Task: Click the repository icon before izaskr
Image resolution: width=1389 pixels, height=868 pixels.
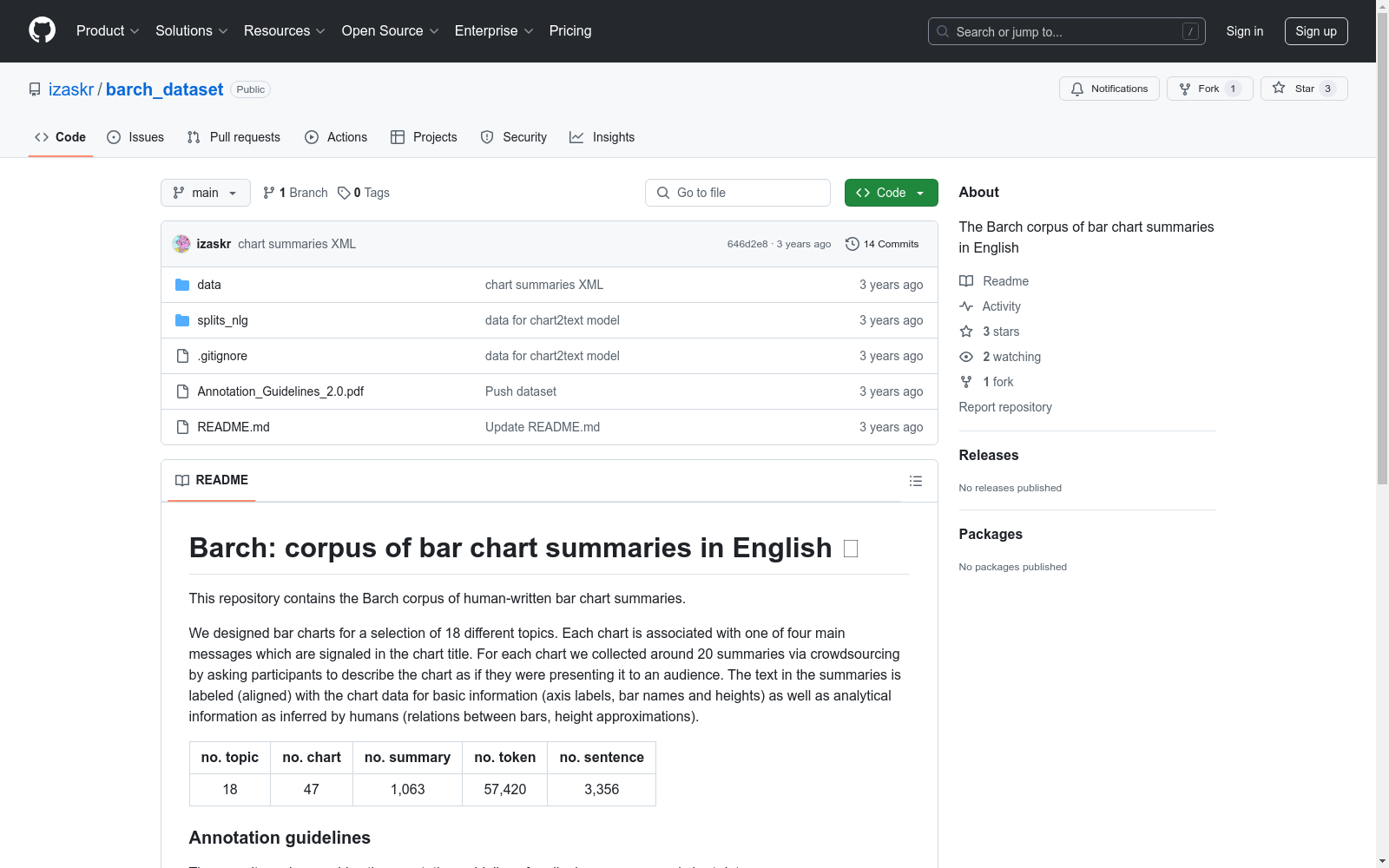Action: tap(35, 89)
